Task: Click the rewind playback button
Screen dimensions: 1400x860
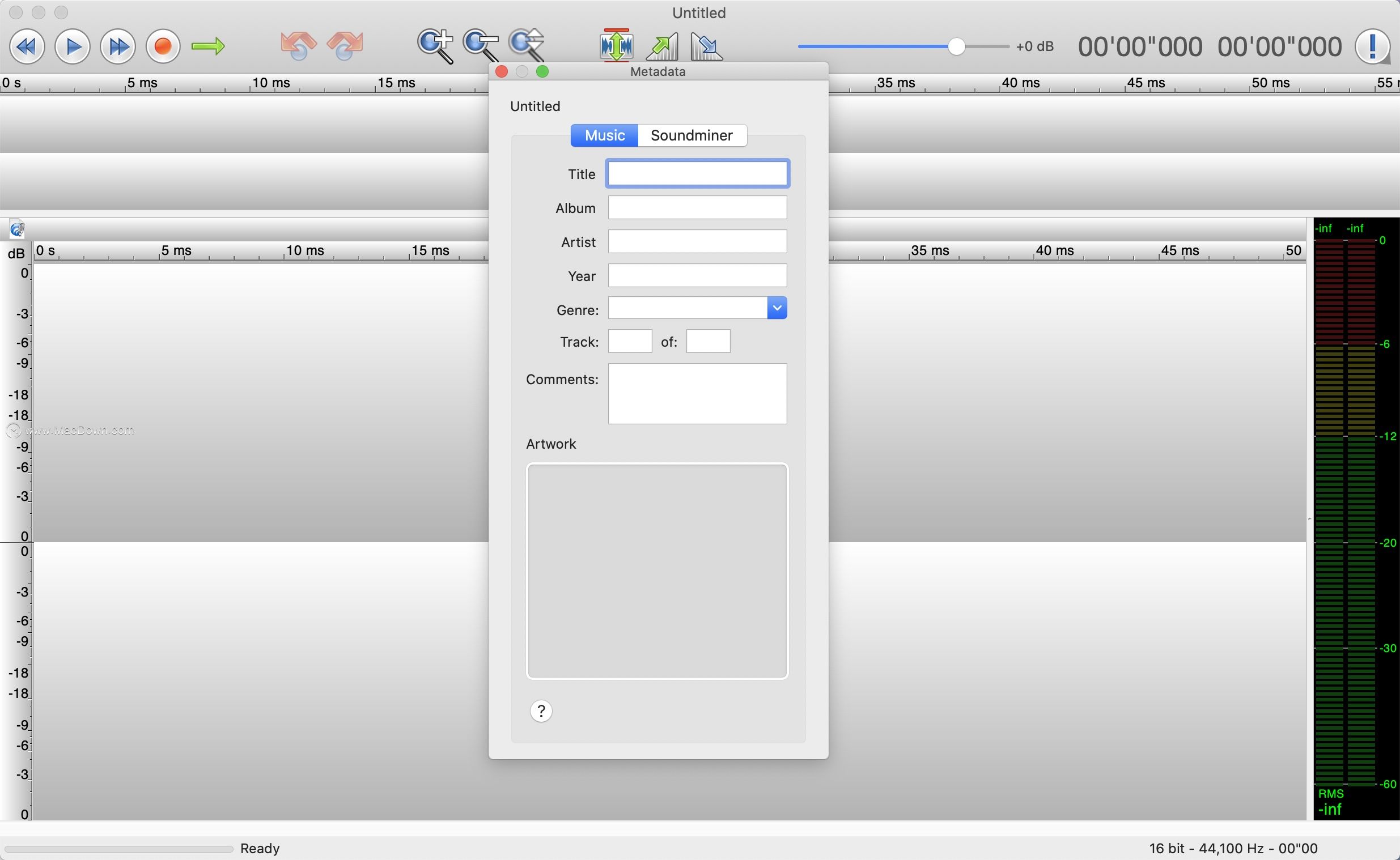Action: click(27, 46)
